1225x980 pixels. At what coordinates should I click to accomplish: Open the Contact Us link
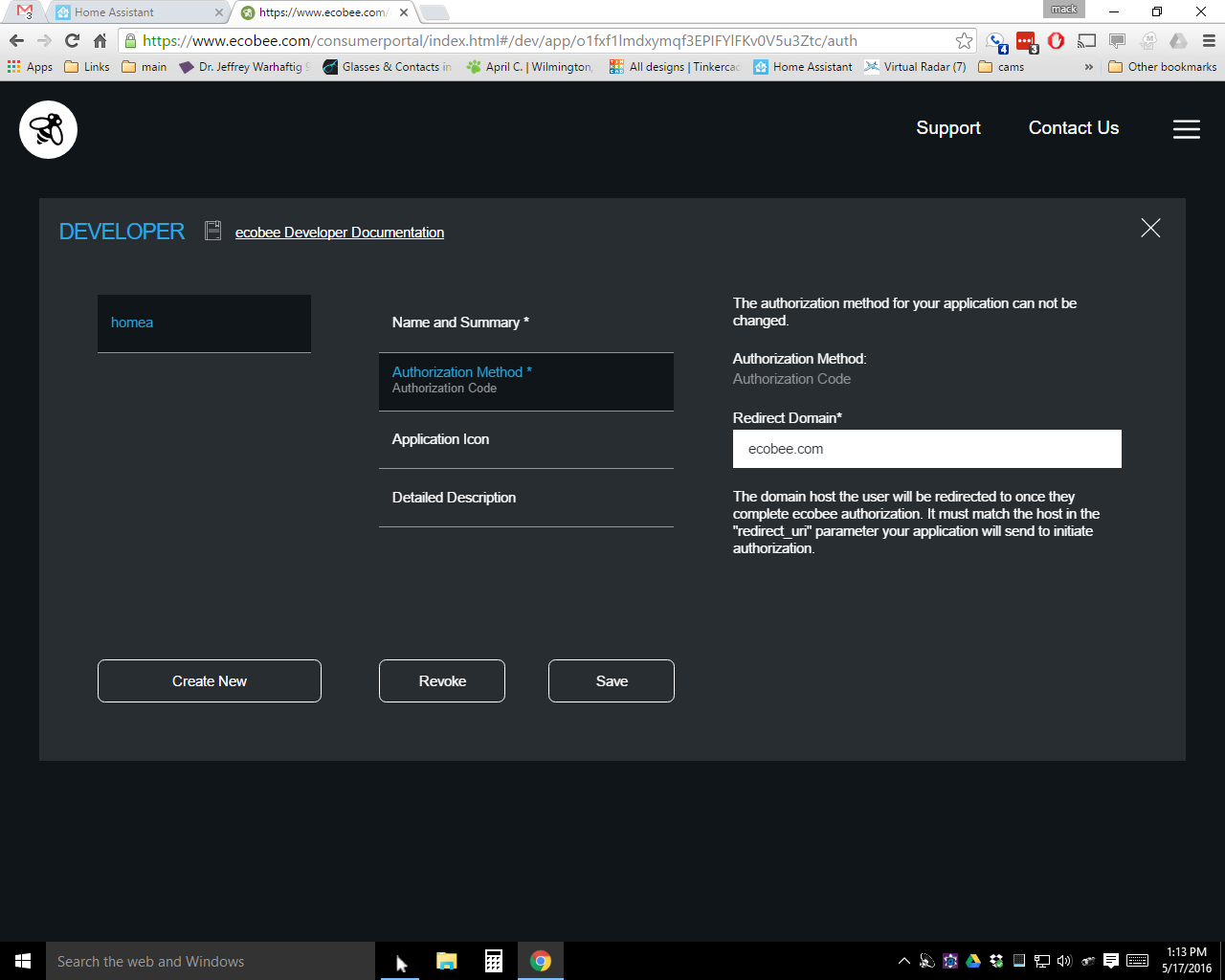point(1074,128)
